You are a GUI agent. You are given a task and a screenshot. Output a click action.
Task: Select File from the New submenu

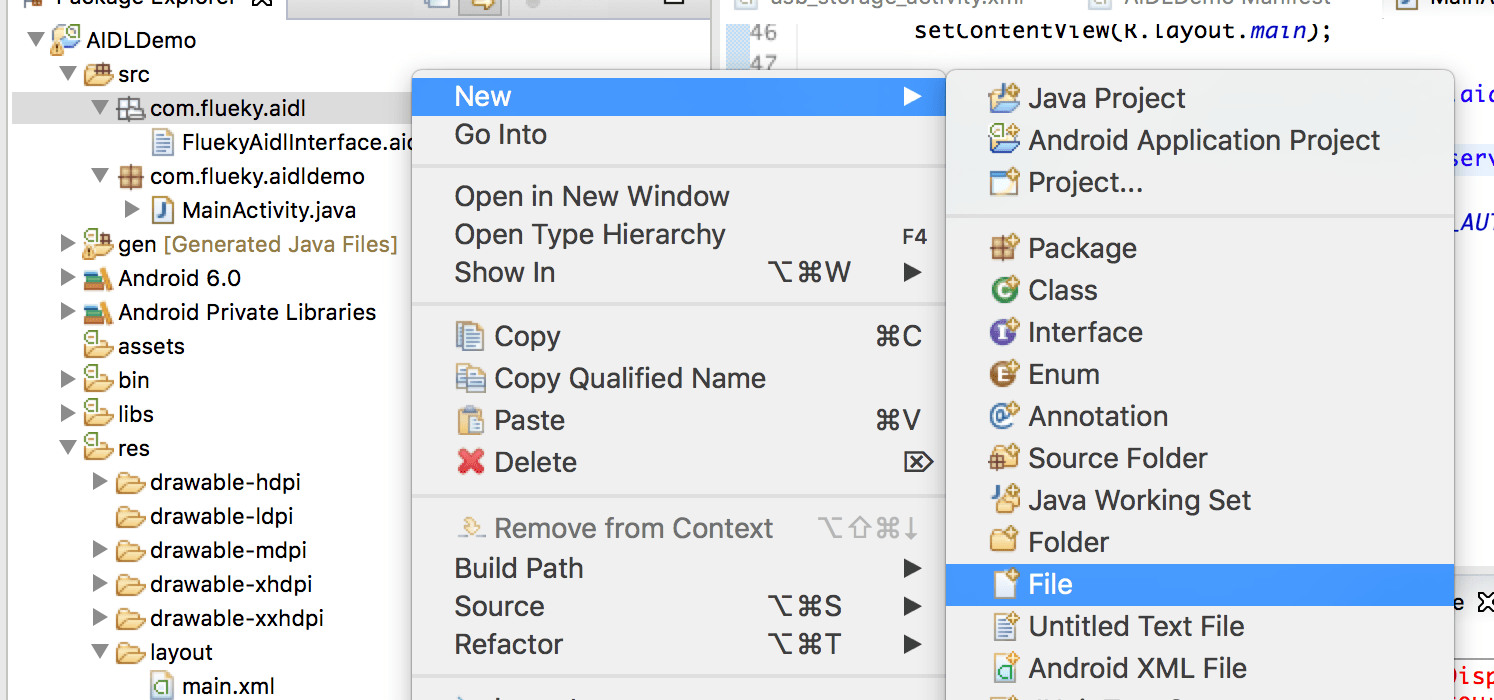[x=1050, y=584]
